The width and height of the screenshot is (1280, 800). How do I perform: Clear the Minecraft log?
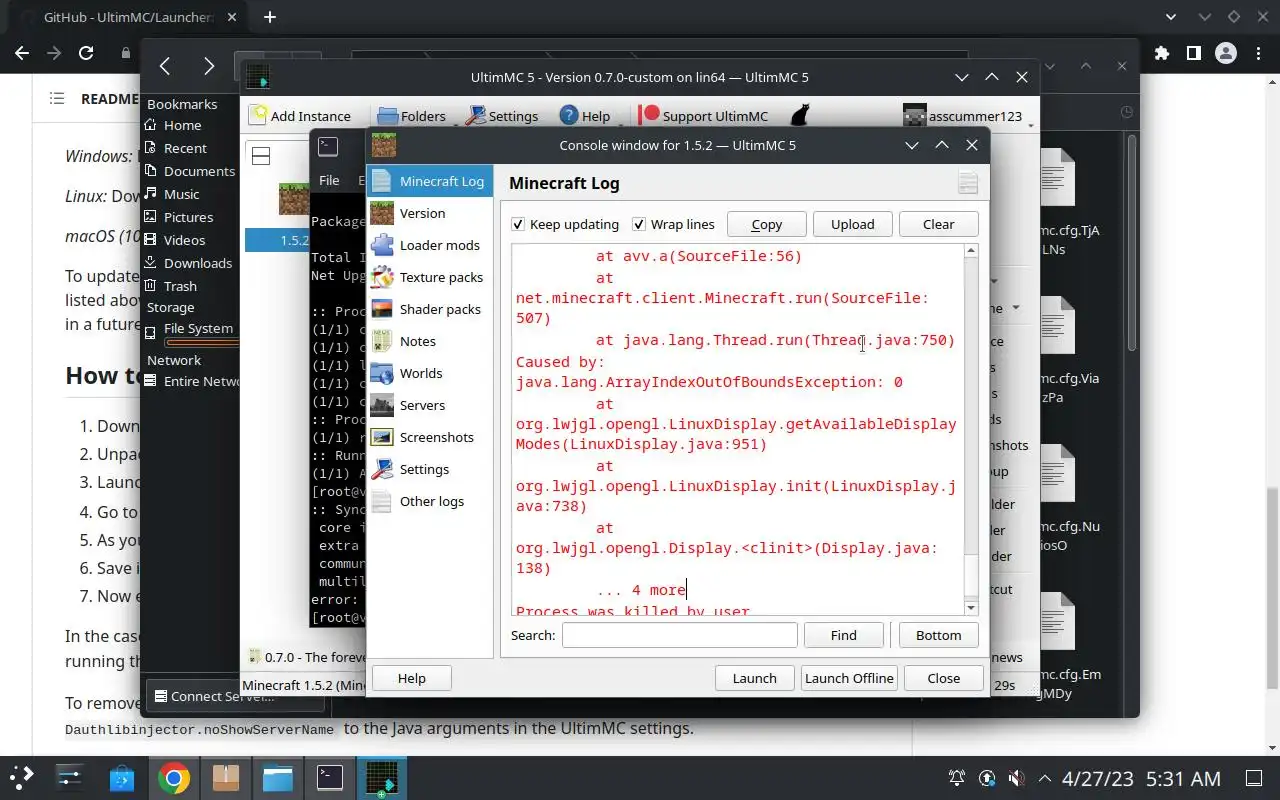938,224
